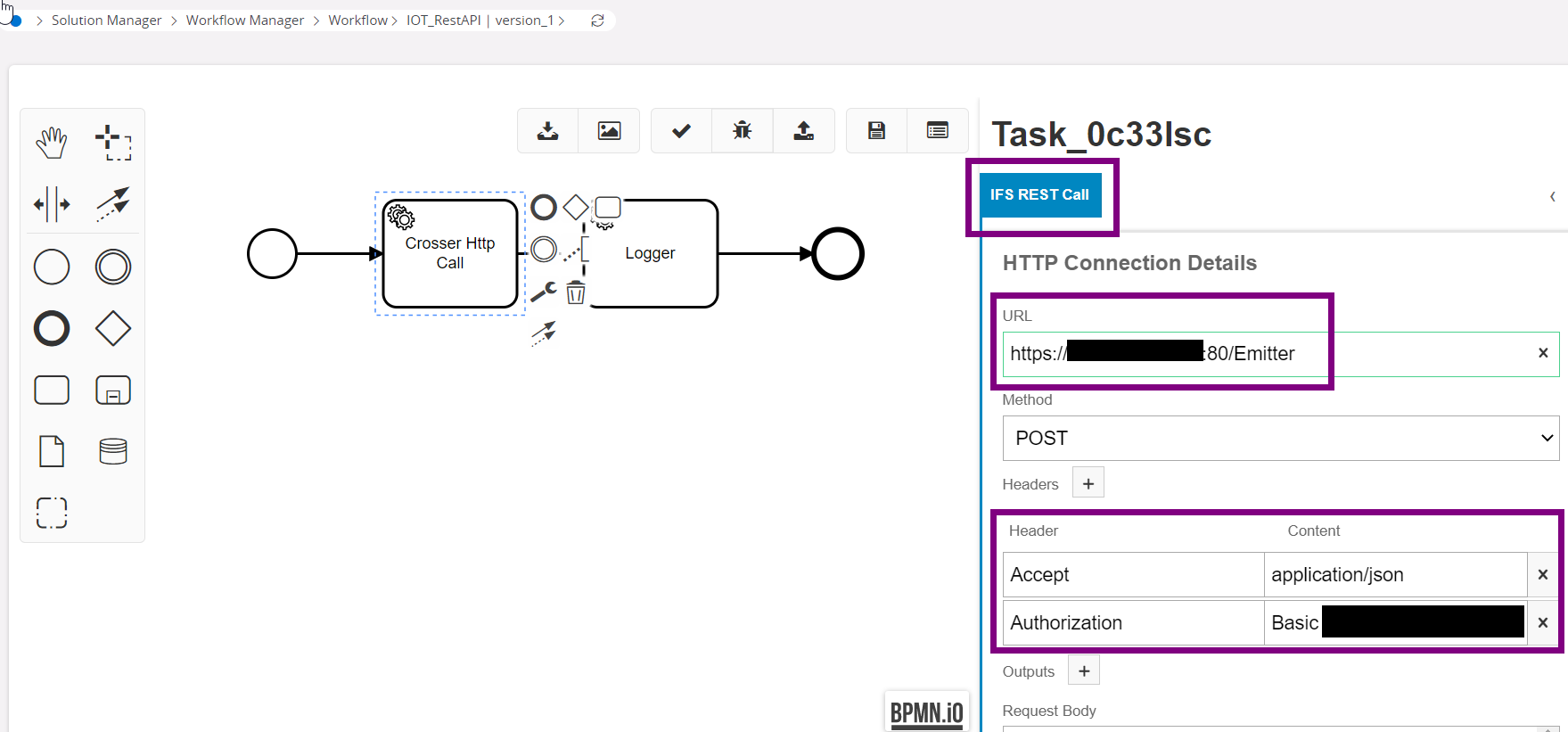Click the BPMN.io logo link
Viewport: 1568px width, 732px height.
(927, 712)
